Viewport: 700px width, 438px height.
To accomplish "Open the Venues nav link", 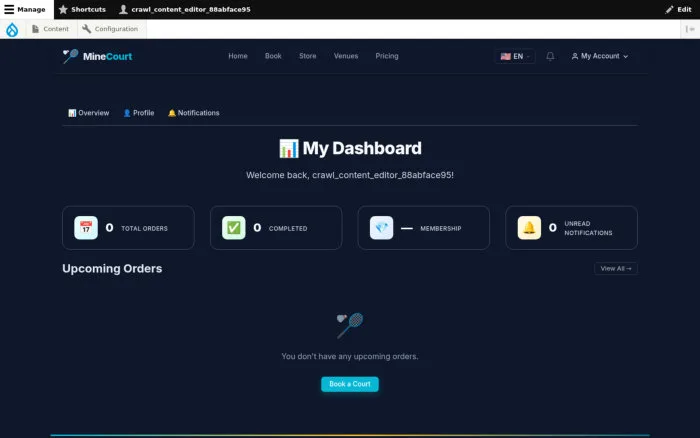I will pyautogui.click(x=346, y=56).
